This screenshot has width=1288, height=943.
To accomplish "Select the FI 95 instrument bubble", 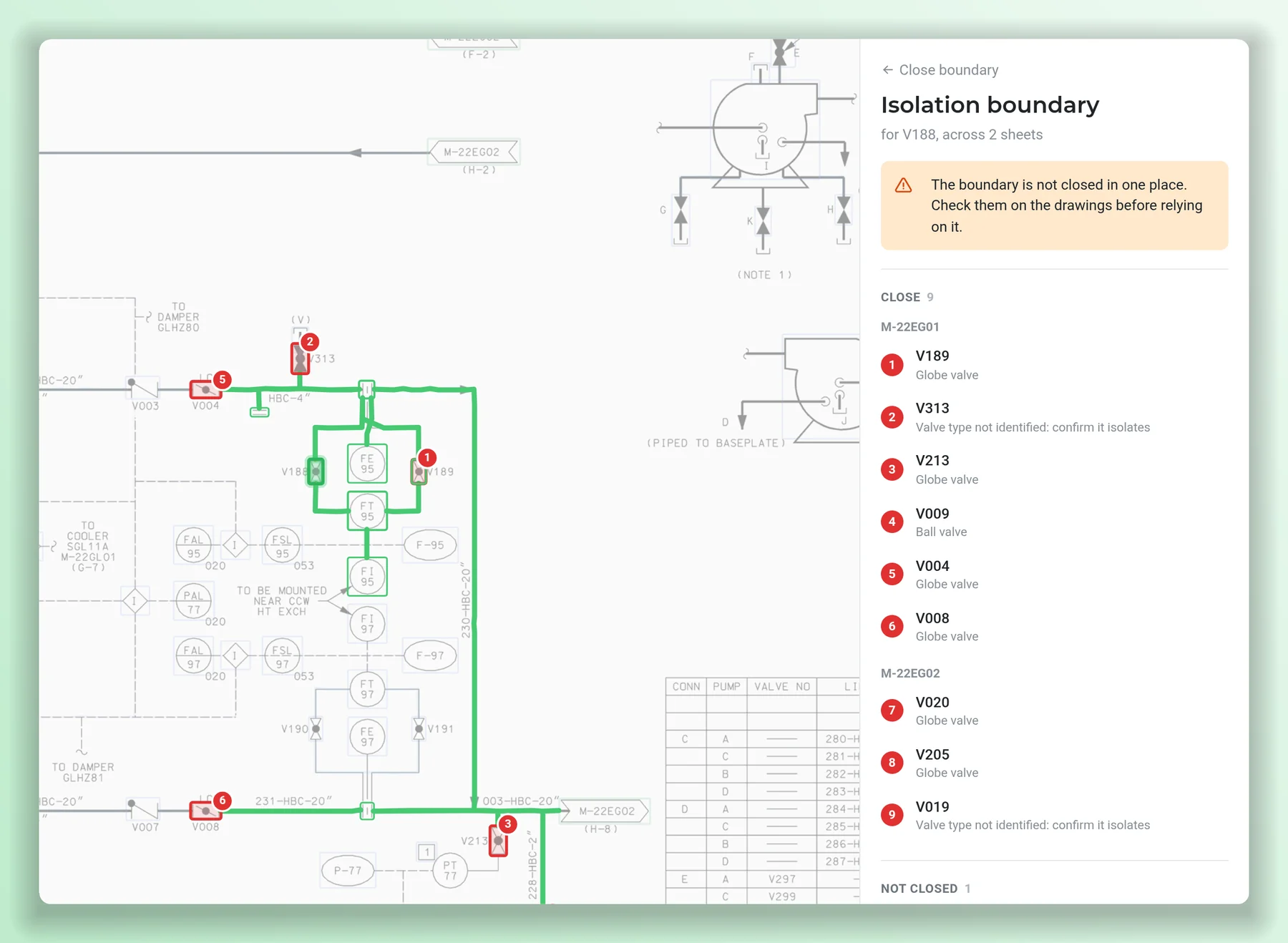I will click(x=367, y=577).
